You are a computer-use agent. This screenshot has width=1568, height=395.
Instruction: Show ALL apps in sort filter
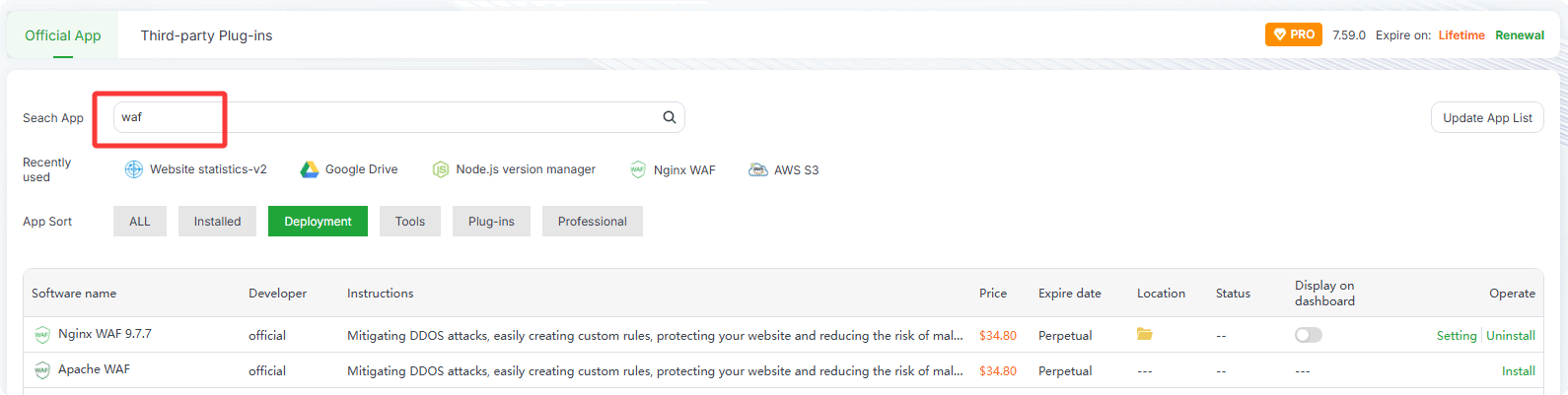(x=140, y=222)
